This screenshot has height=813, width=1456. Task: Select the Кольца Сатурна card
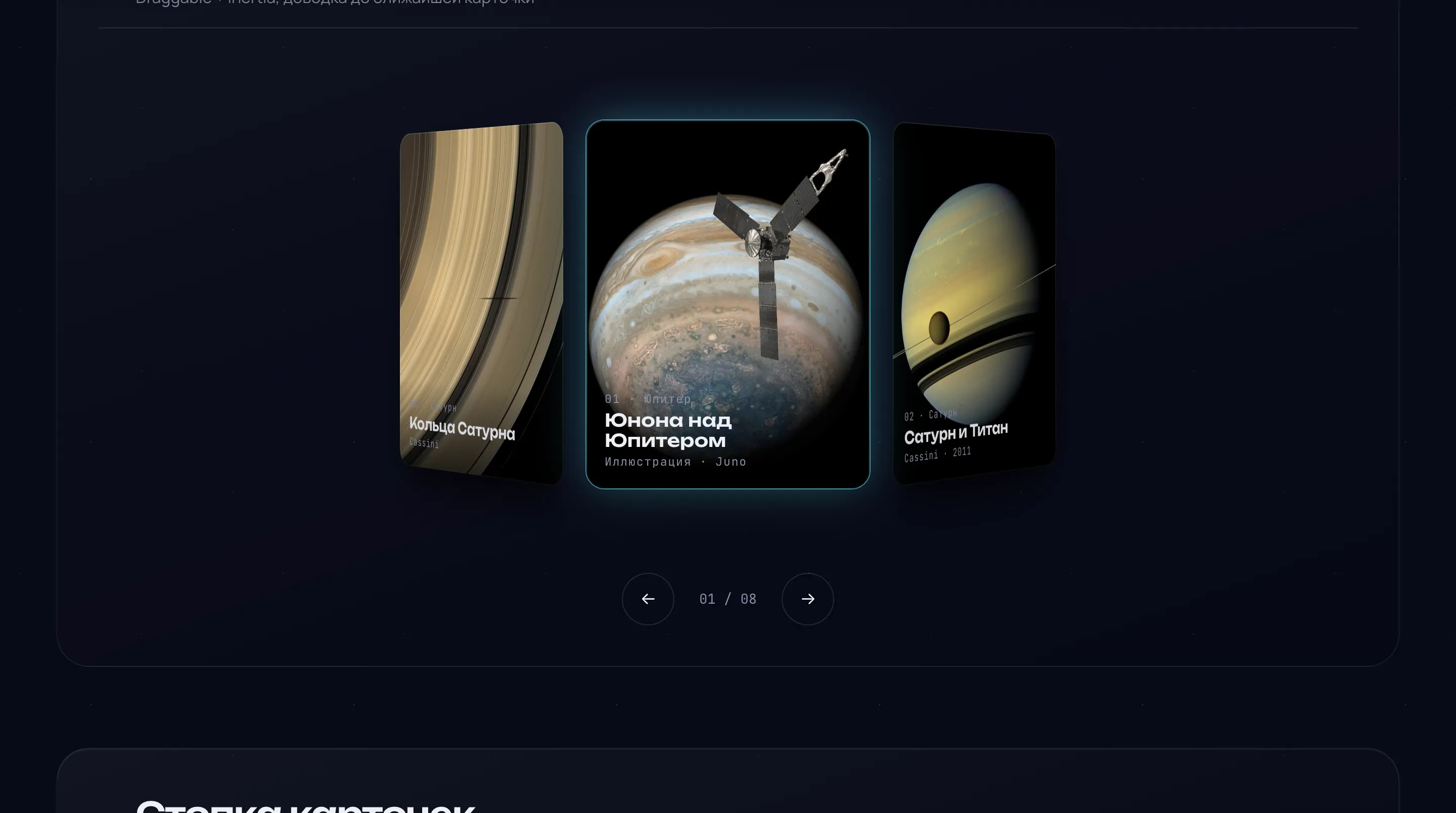pyautogui.click(x=481, y=303)
